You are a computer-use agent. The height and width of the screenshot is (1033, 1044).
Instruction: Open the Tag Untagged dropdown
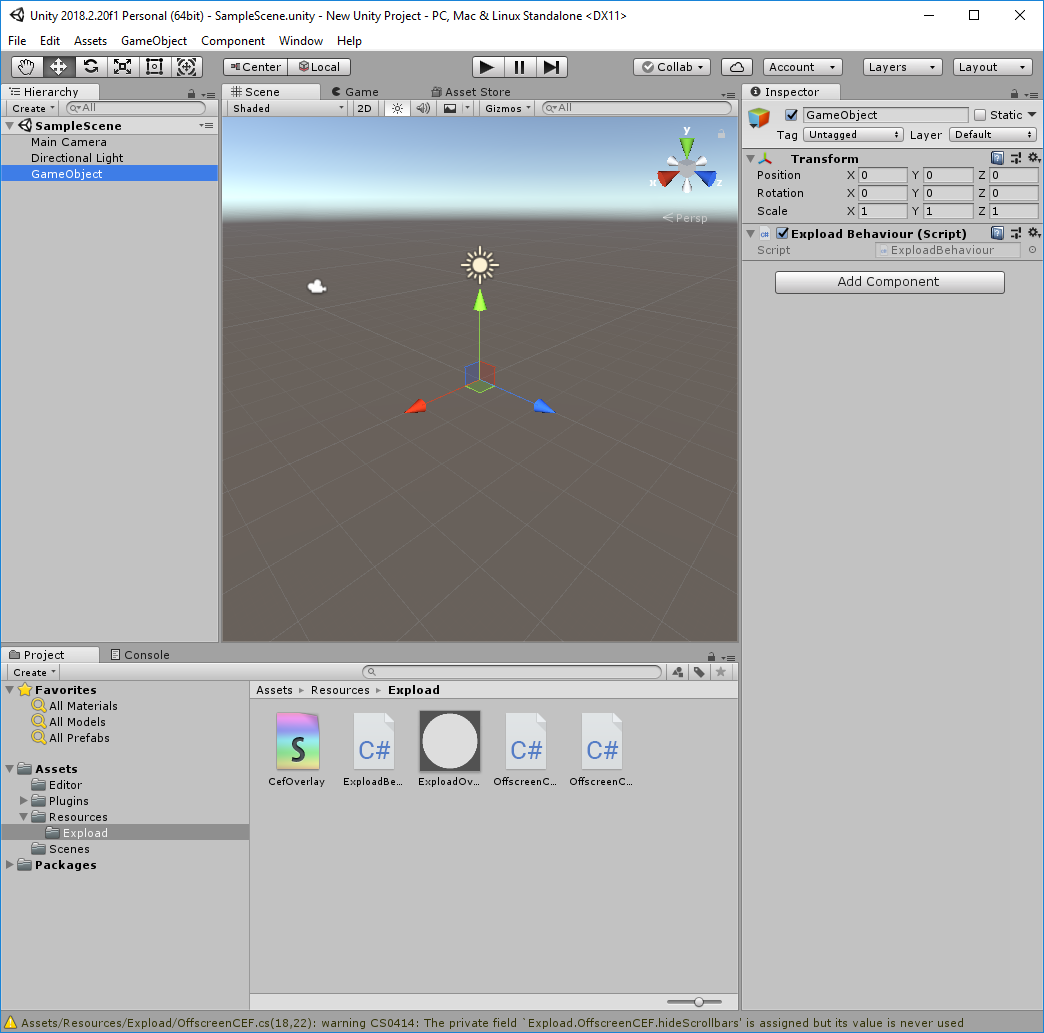click(x=854, y=135)
